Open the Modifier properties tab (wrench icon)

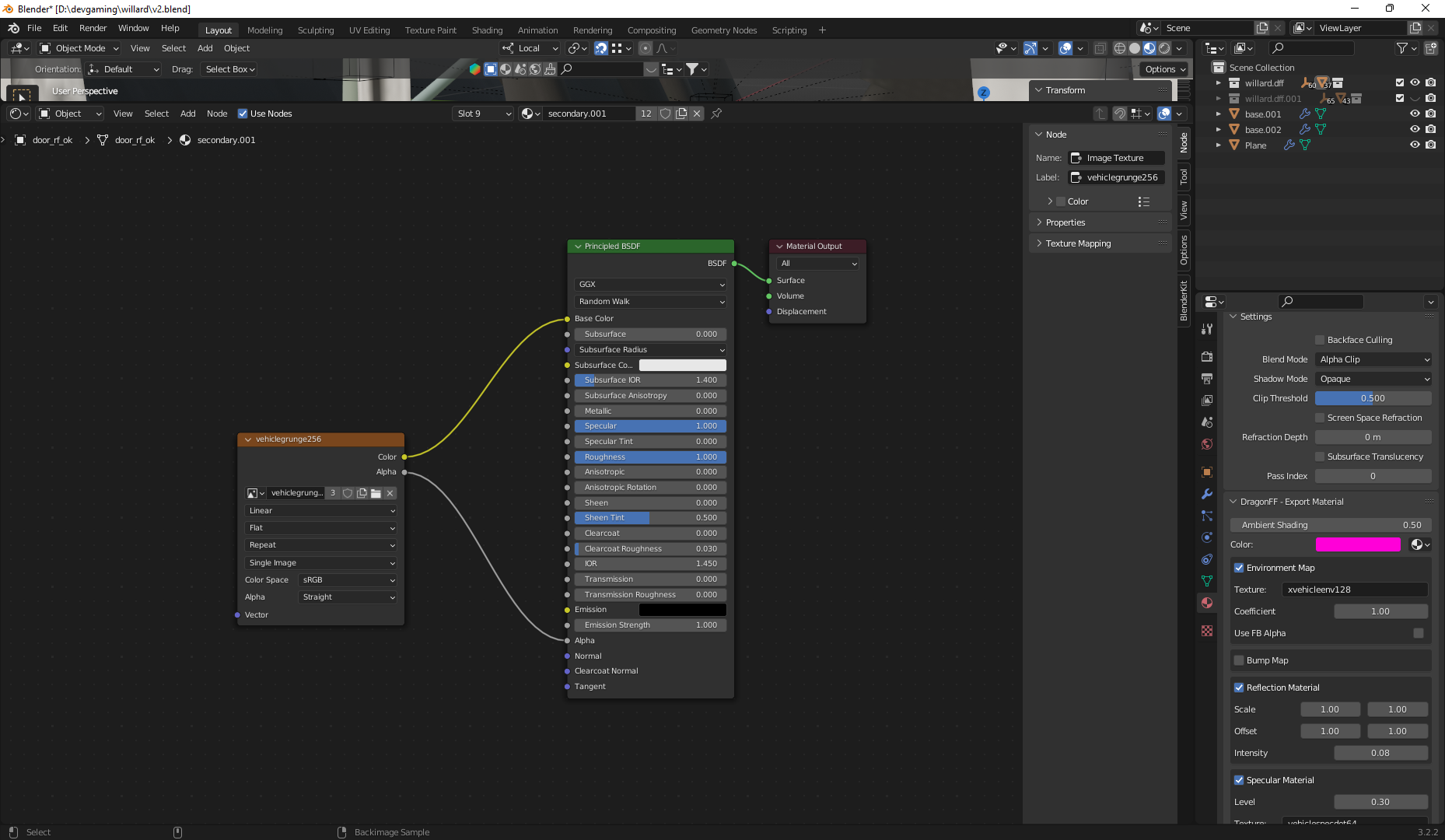click(1206, 494)
